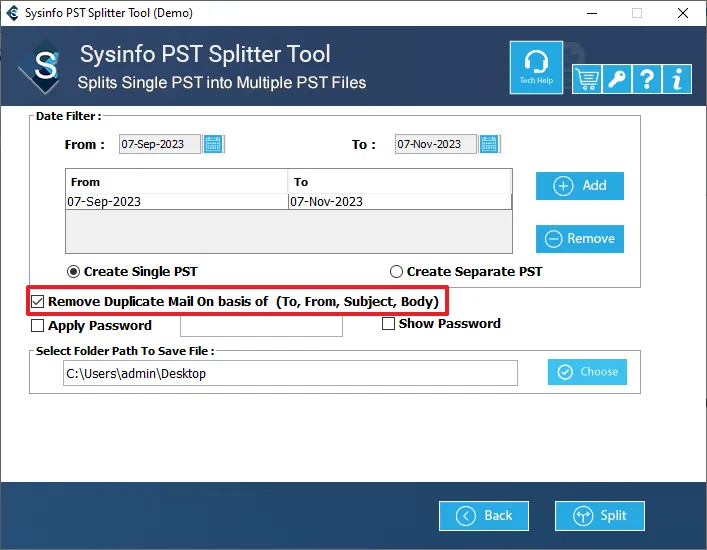The height and width of the screenshot is (550, 707).
Task: Click the title bar app icon
Action: tap(13, 13)
